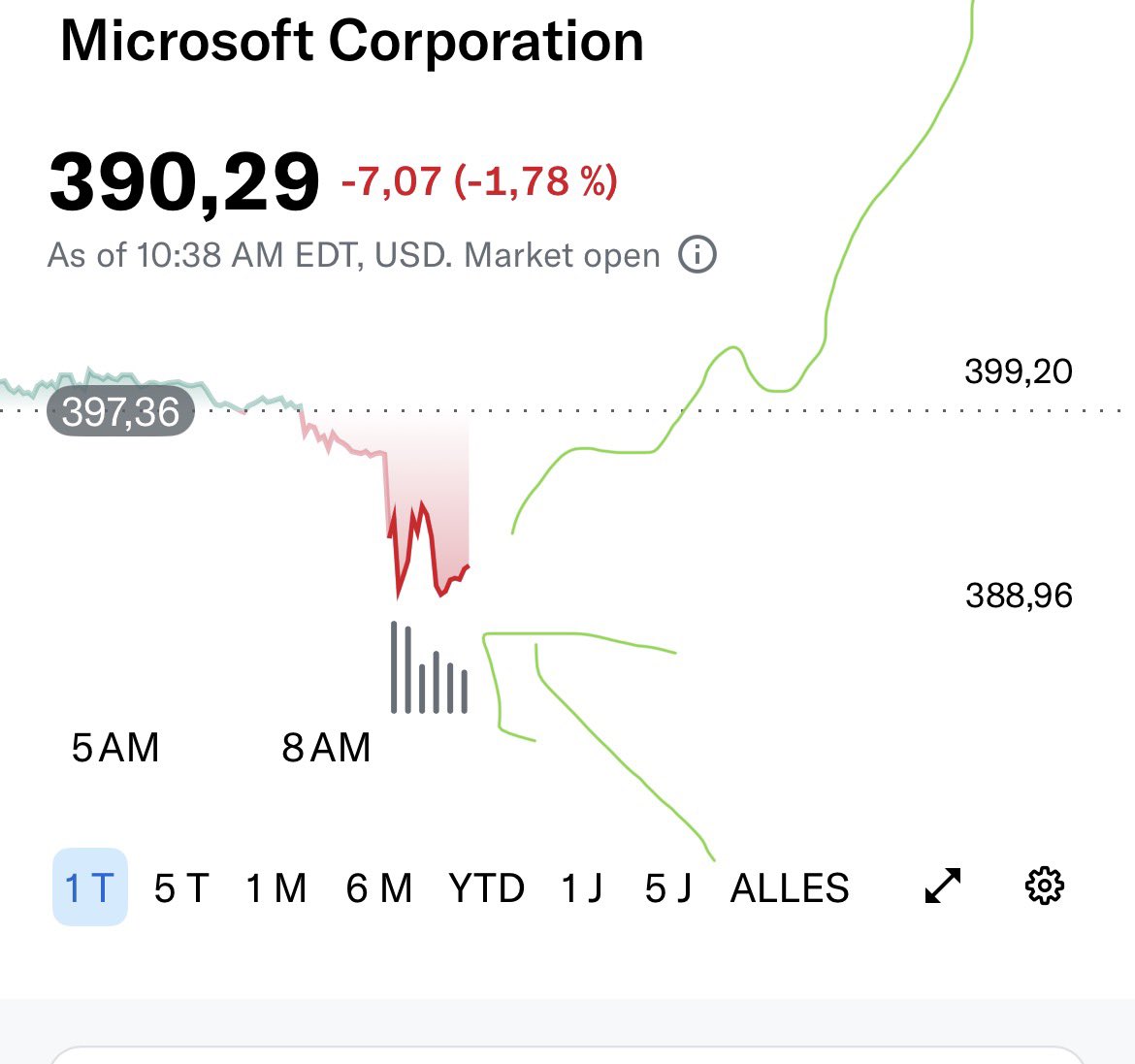Expand the chart to fullscreen
This screenshot has width=1135, height=1064.
[943, 886]
